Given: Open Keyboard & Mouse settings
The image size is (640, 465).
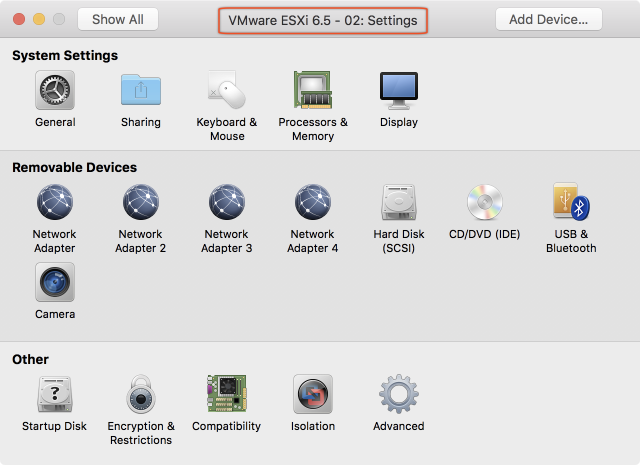Looking at the screenshot, I should click(227, 91).
